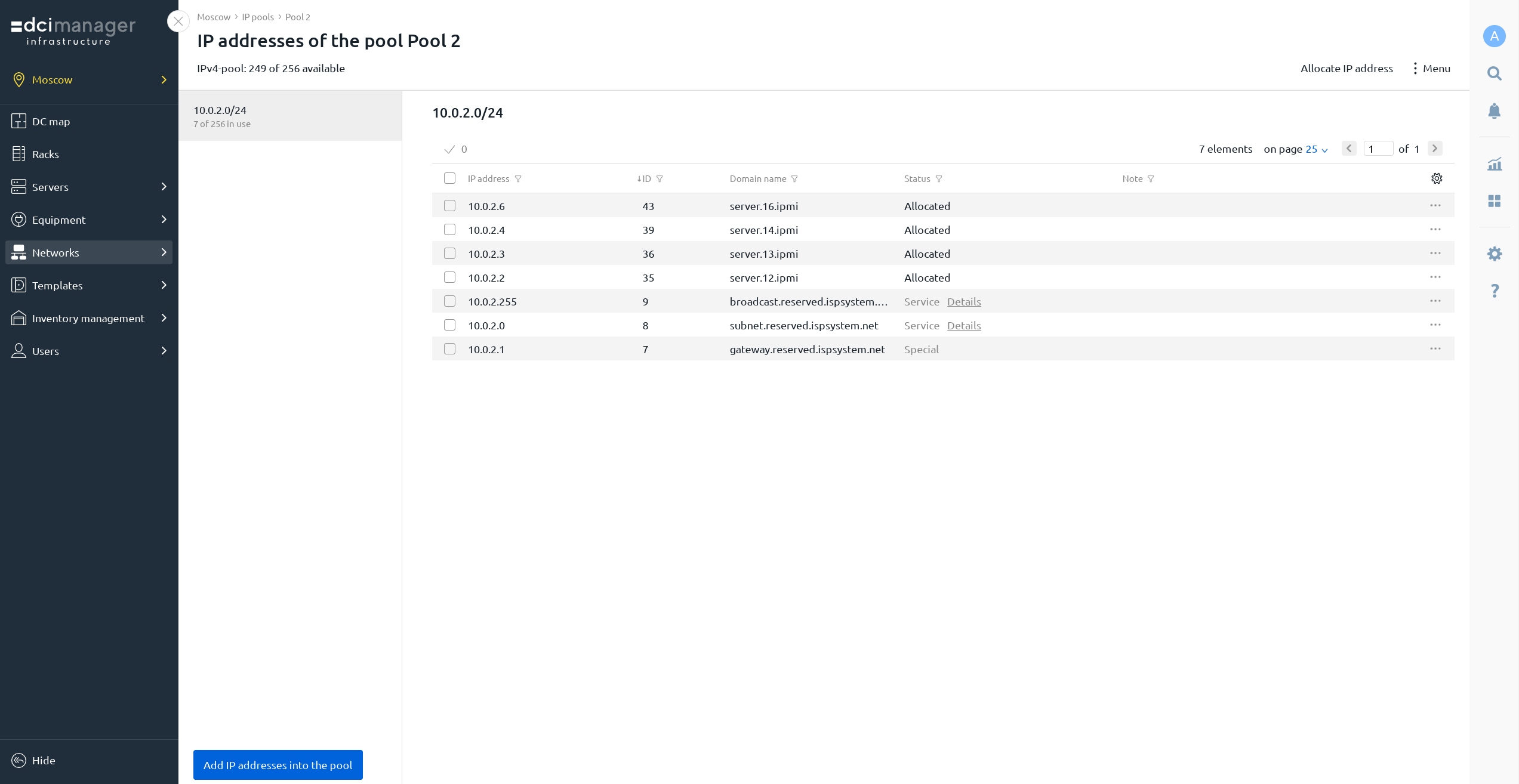The width and height of the screenshot is (1519, 784).
Task: Open the user avatar A icon
Action: tap(1494, 36)
